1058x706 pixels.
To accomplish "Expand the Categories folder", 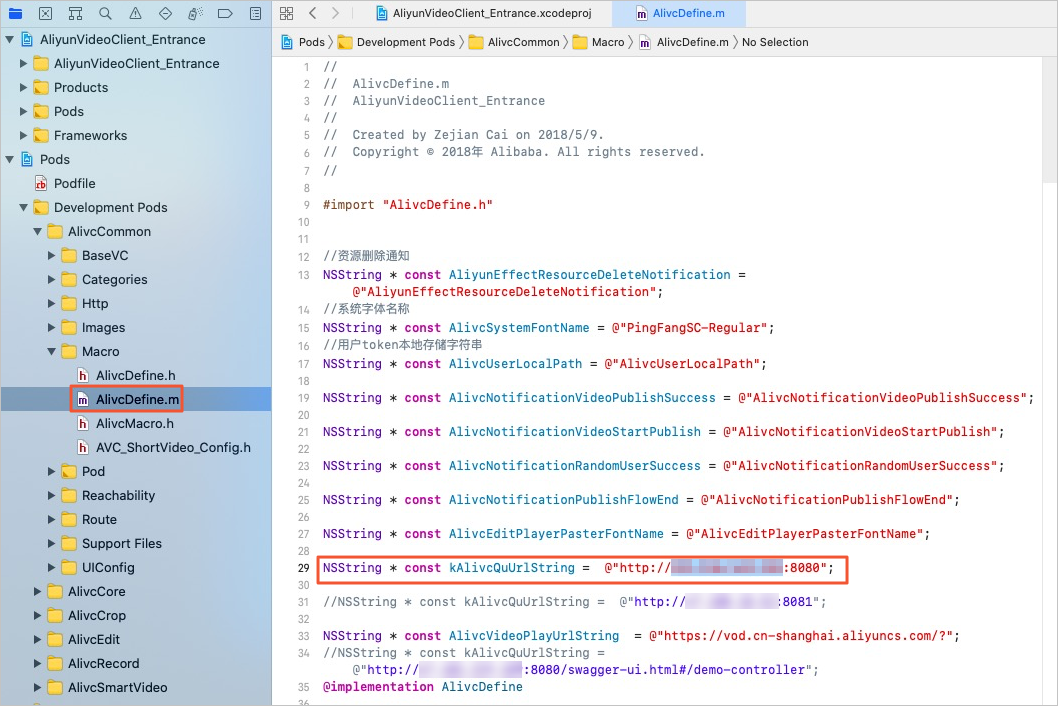I will [x=51, y=279].
